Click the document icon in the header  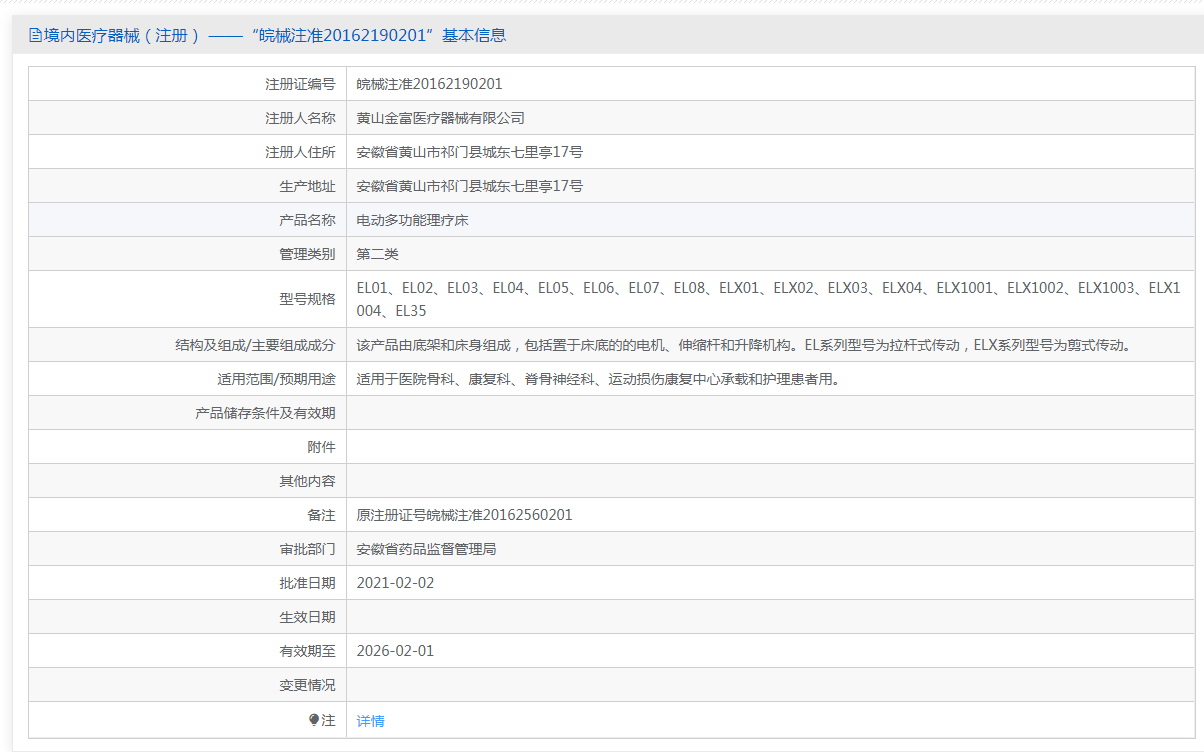(x=36, y=36)
